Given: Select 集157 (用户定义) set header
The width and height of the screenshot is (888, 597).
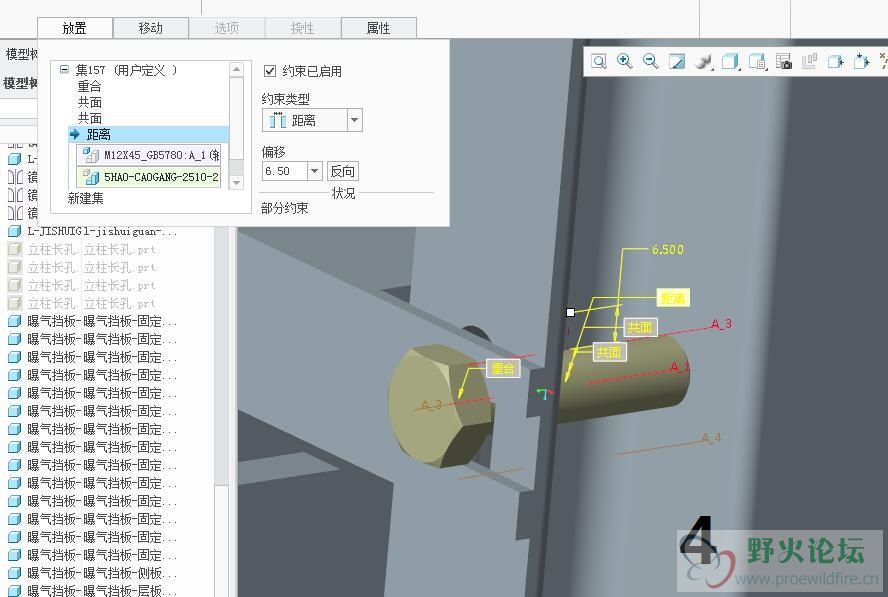Looking at the screenshot, I should pos(126,70).
